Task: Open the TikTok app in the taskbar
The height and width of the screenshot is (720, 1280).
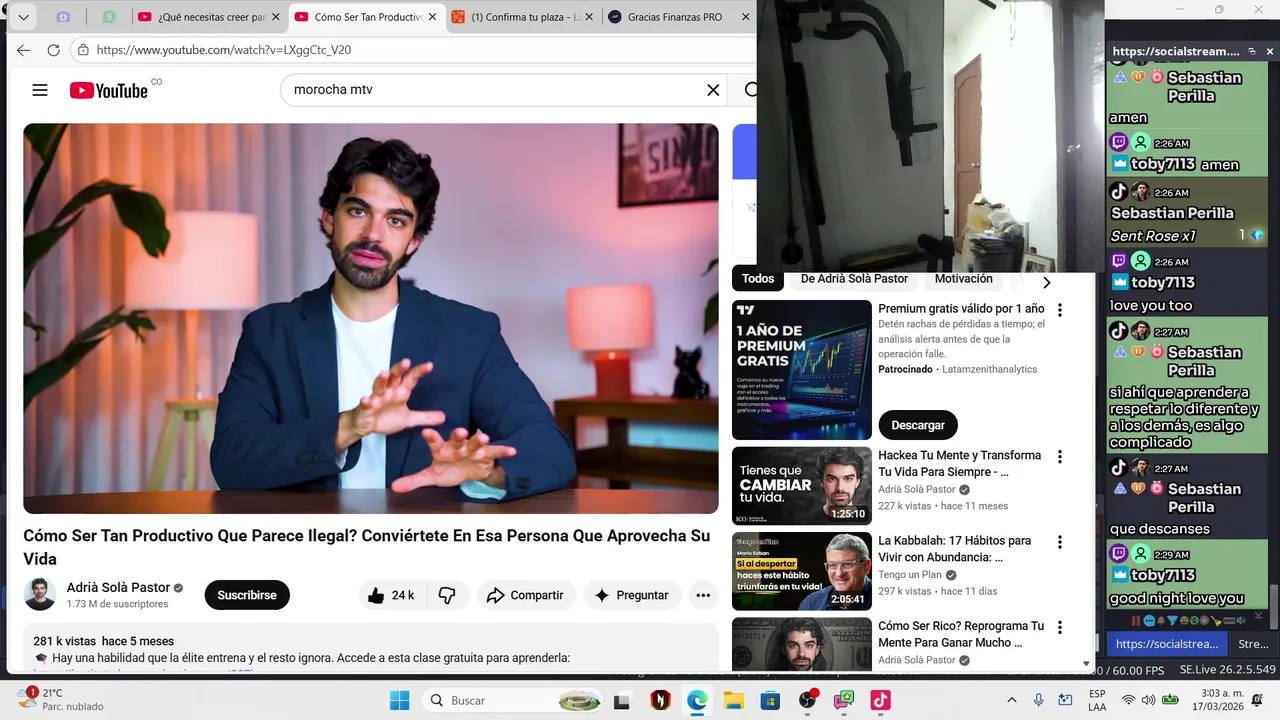Action: pos(880,700)
